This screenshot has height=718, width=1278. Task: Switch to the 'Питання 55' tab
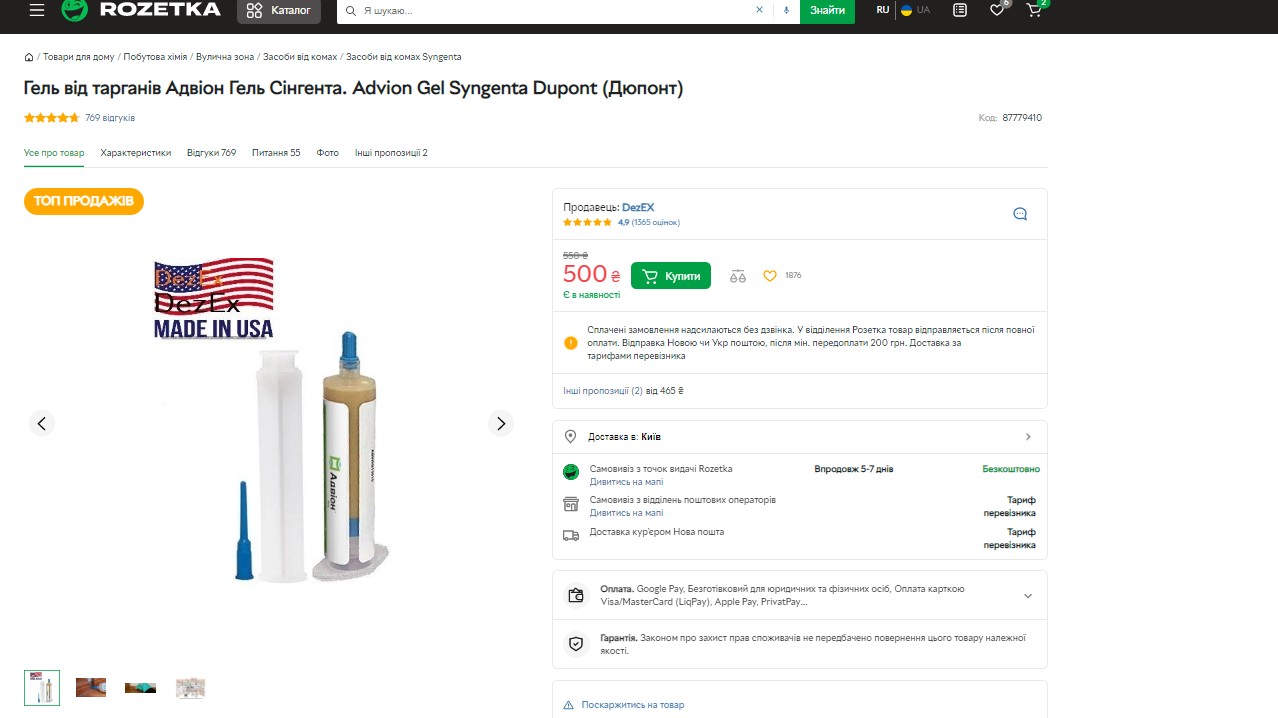click(x=276, y=153)
